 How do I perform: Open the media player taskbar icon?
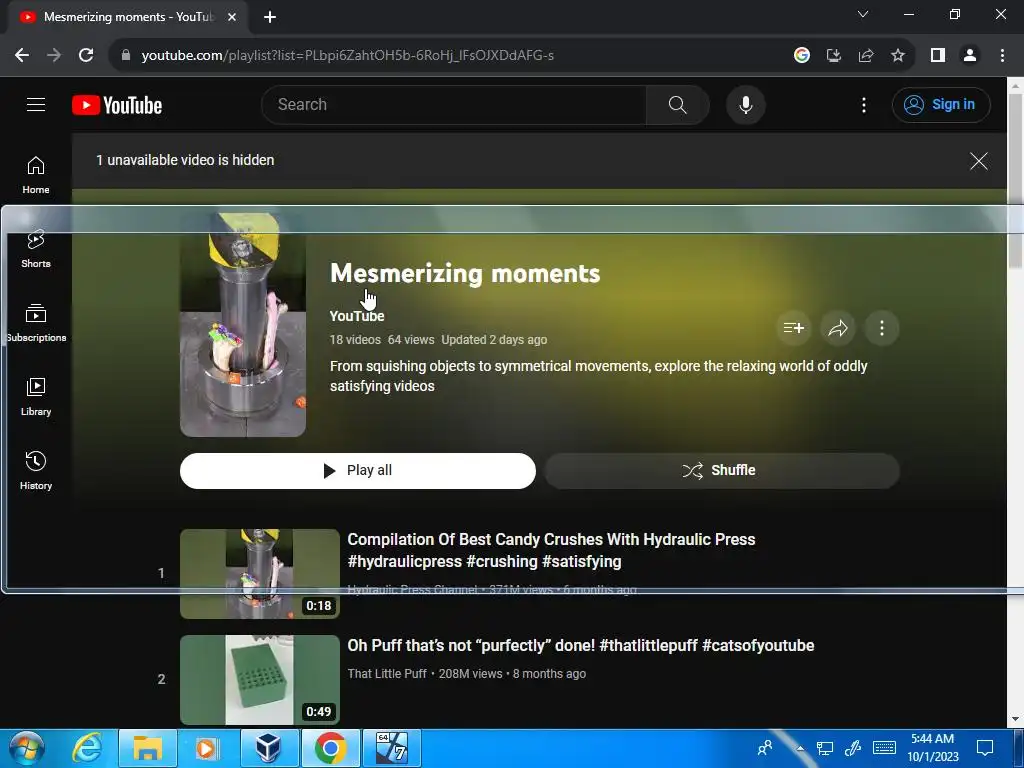coord(208,748)
